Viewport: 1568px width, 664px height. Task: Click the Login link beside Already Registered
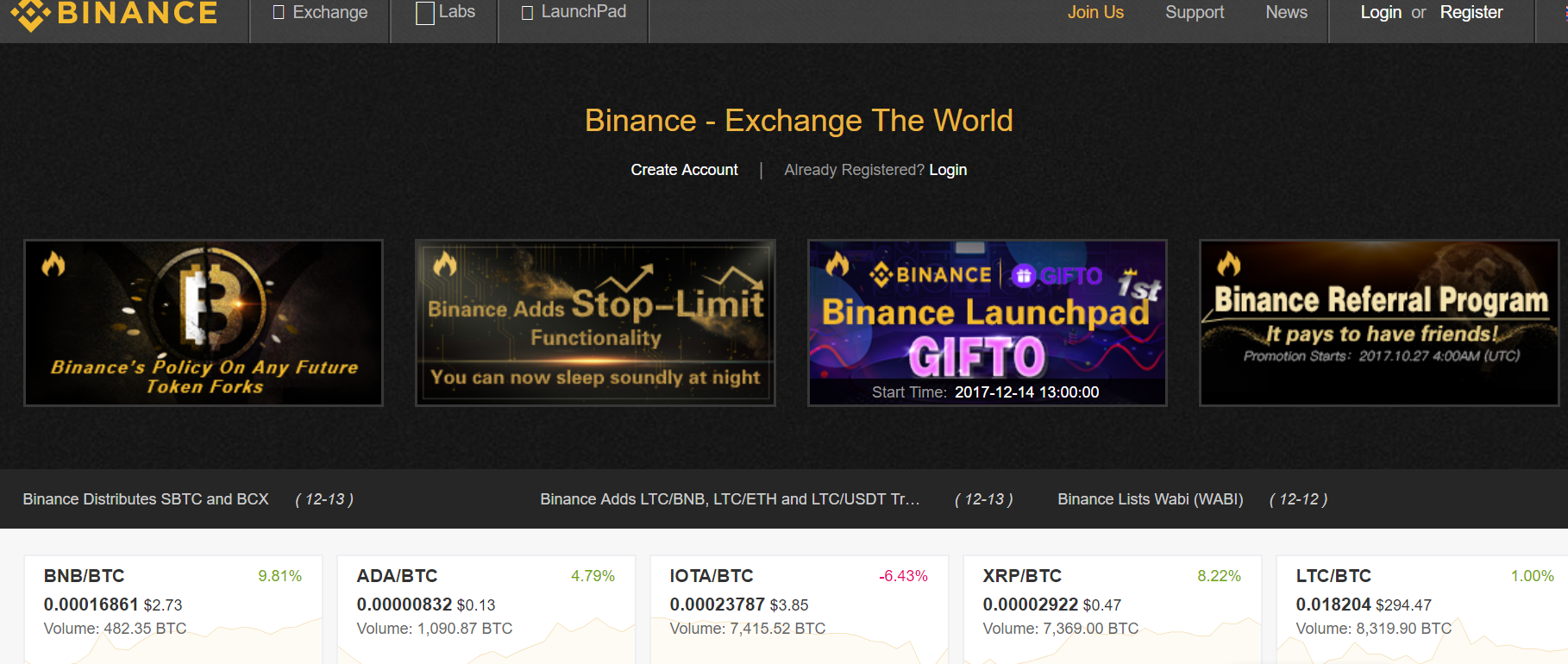[948, 170]
